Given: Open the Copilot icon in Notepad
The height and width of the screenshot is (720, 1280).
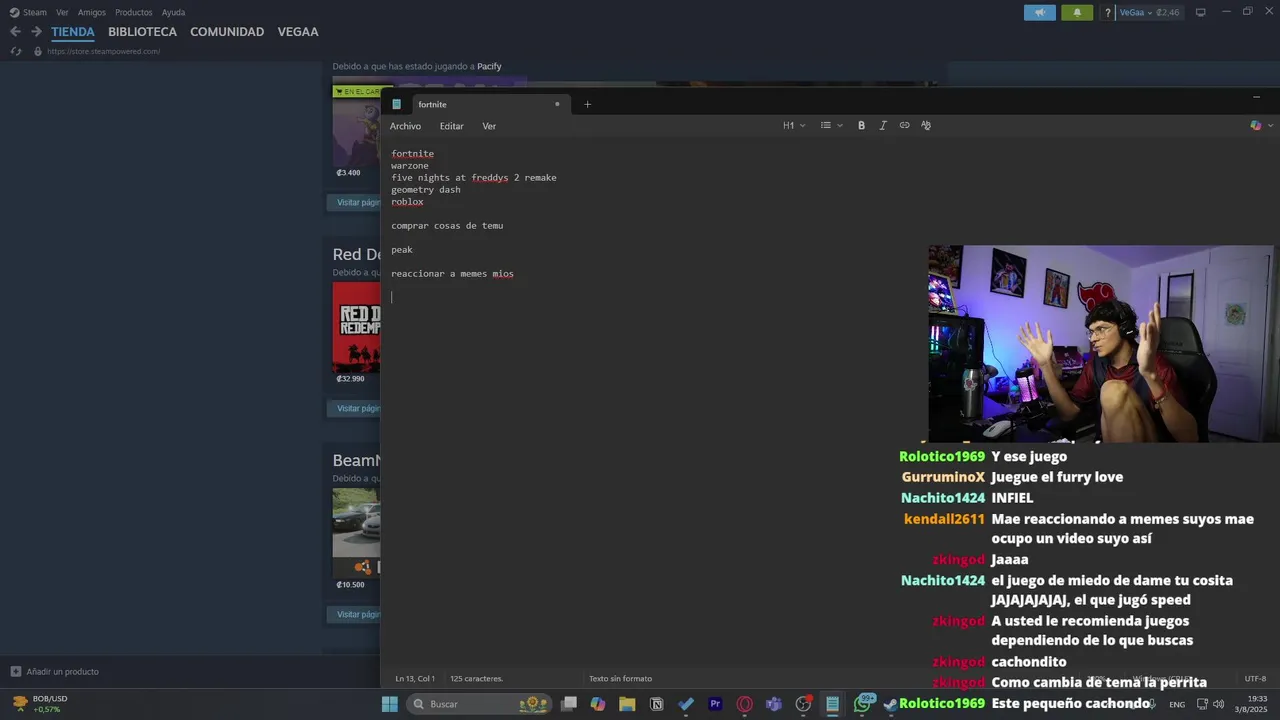Looking at the screenshot, I should tap(1256, 125).
